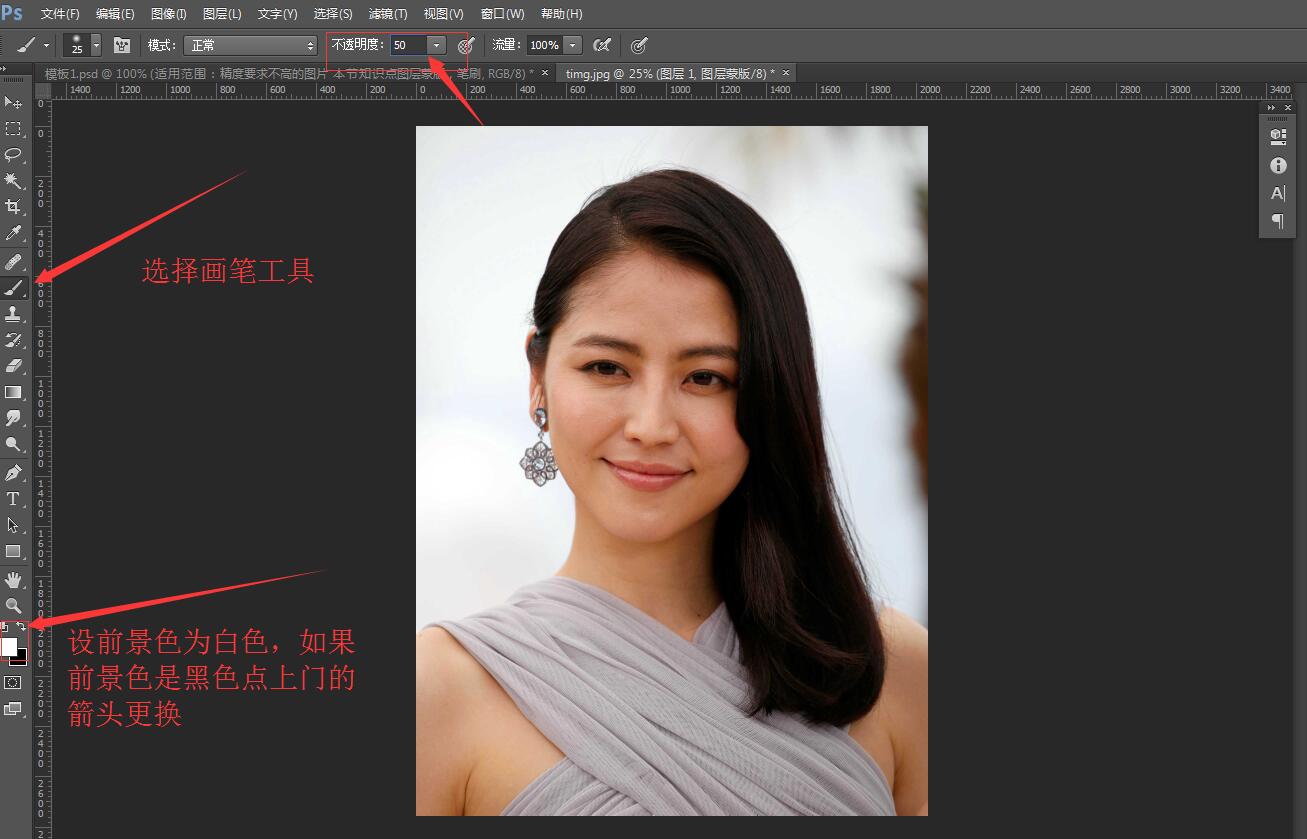This screenshot has width=1307, height=839.
Task: Choose the Clone Stamp tool
Action: pos(13,314)
